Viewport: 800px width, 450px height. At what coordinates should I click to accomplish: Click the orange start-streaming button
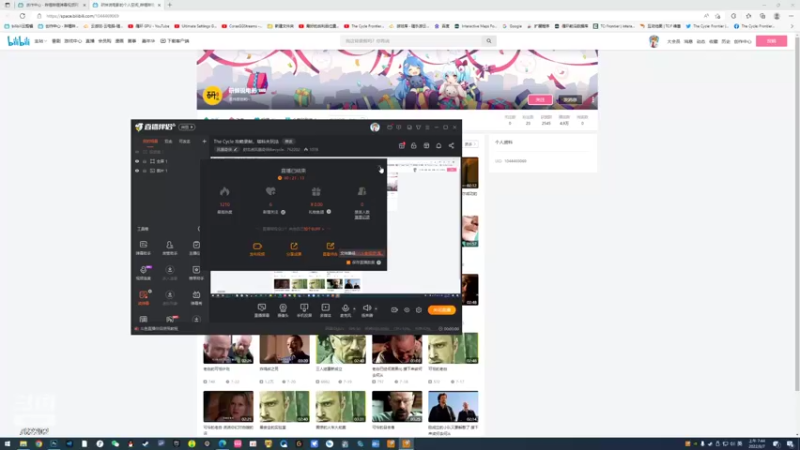coord(442,310)
